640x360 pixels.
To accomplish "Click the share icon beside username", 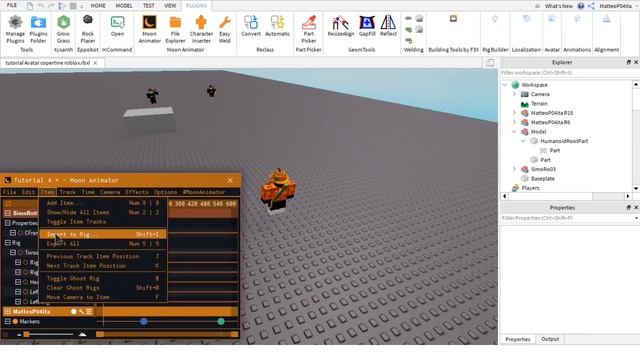I will [x=591, y=6].
